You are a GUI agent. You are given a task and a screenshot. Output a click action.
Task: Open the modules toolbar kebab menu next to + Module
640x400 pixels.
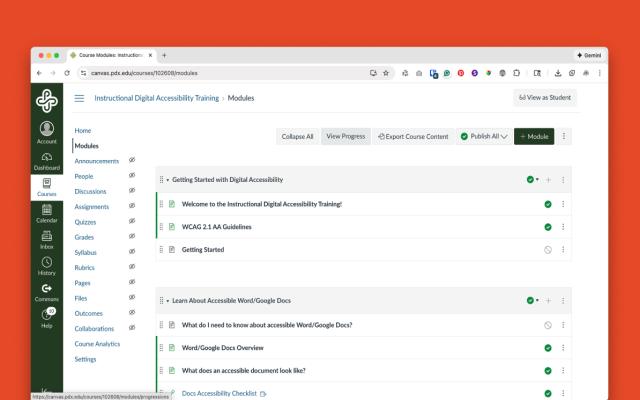[564, 136]
